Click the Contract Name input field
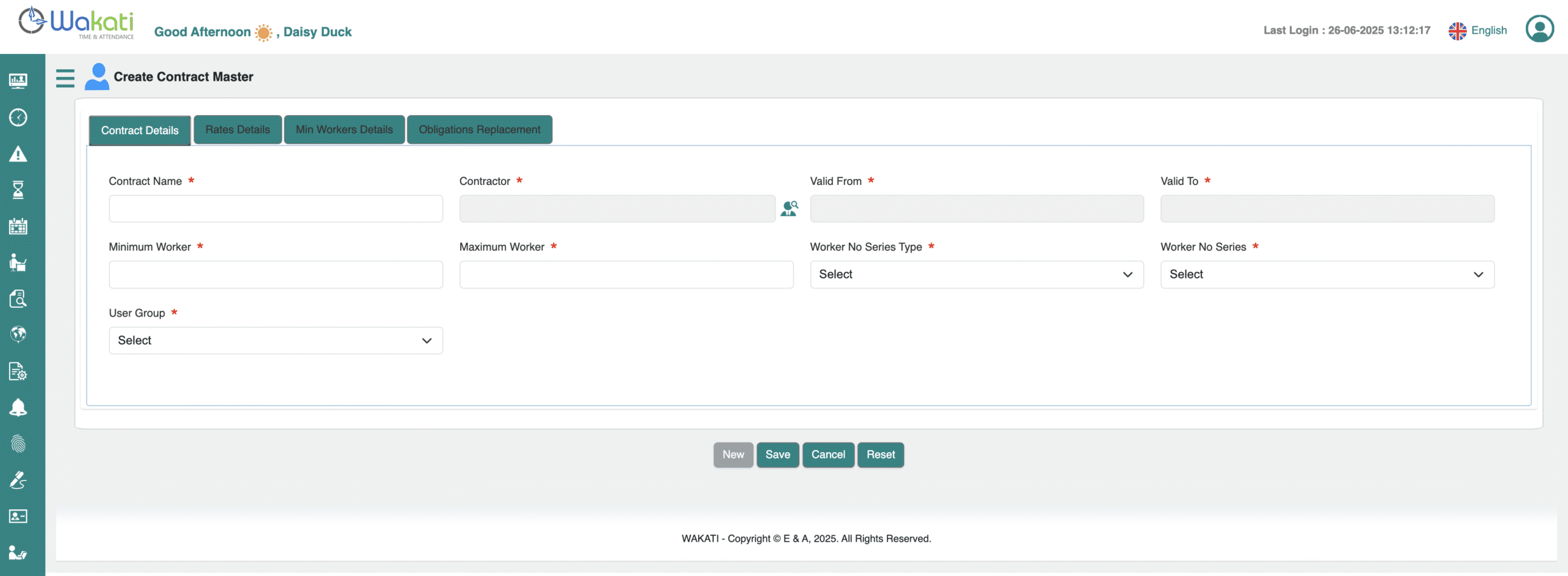Image resolution: width=1568 pixels, height=576 pixels. tap(276, 209)
